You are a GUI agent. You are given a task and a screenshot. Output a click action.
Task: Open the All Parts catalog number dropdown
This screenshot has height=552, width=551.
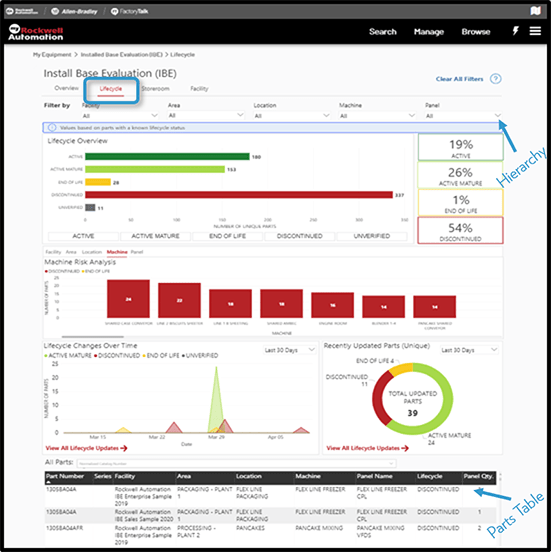tap(236, 463)
